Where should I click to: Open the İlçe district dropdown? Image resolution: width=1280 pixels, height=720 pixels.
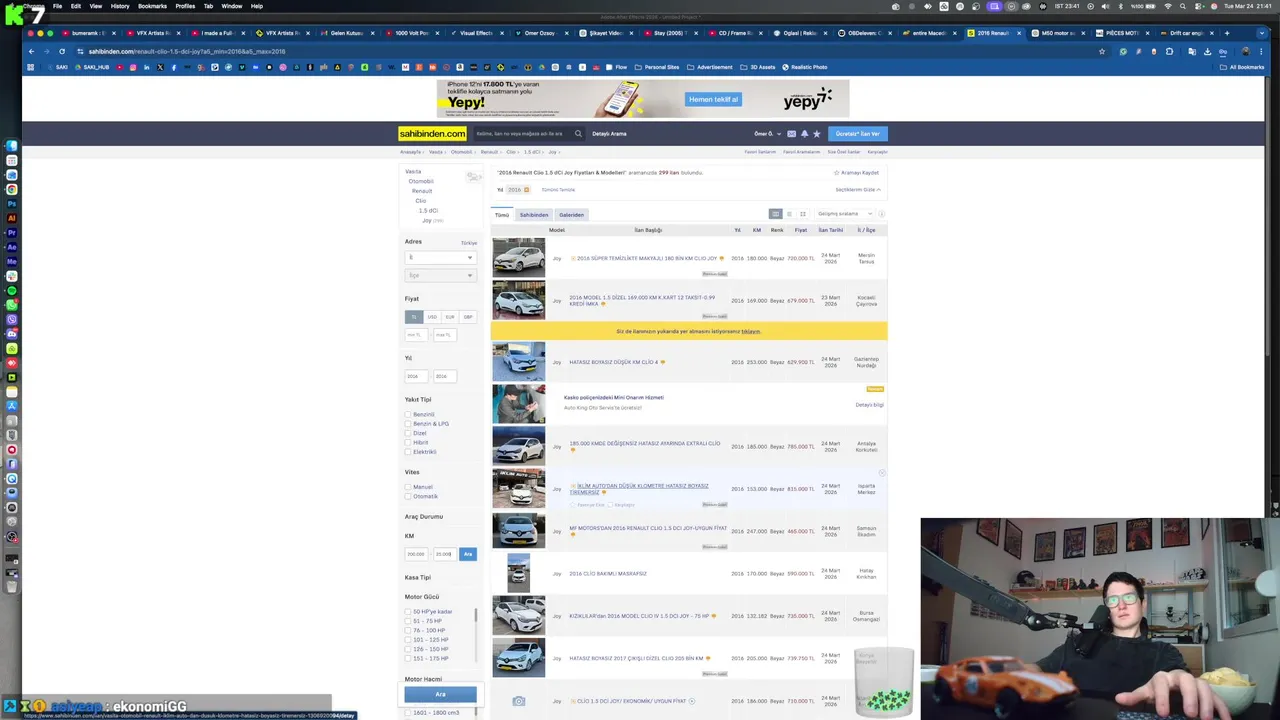[x=440, y=275]
